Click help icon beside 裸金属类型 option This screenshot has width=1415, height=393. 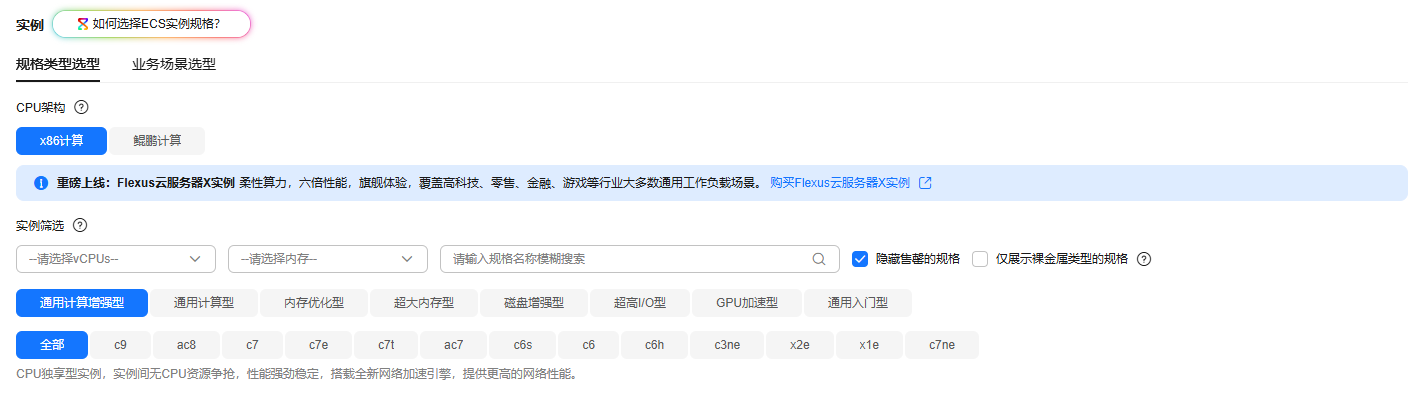(x=1144, y=259)
